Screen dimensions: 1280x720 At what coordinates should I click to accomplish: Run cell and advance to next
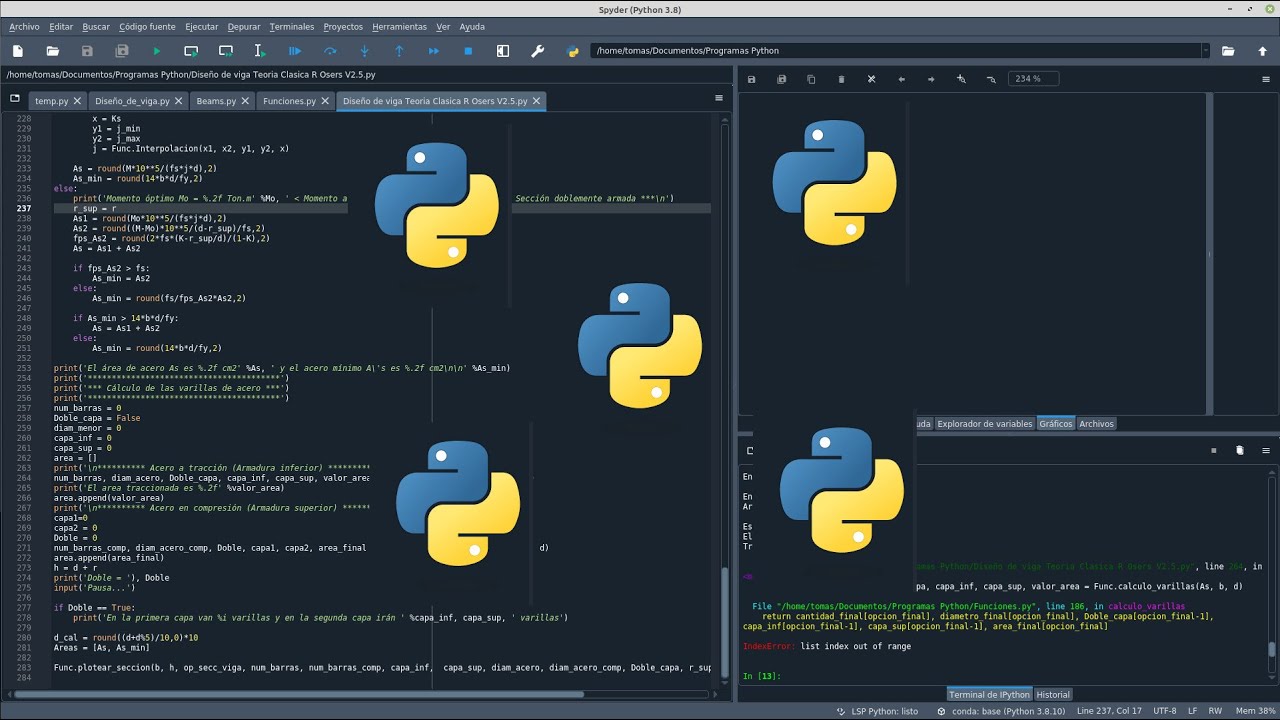pyautogui.click(x=226, y=51)
